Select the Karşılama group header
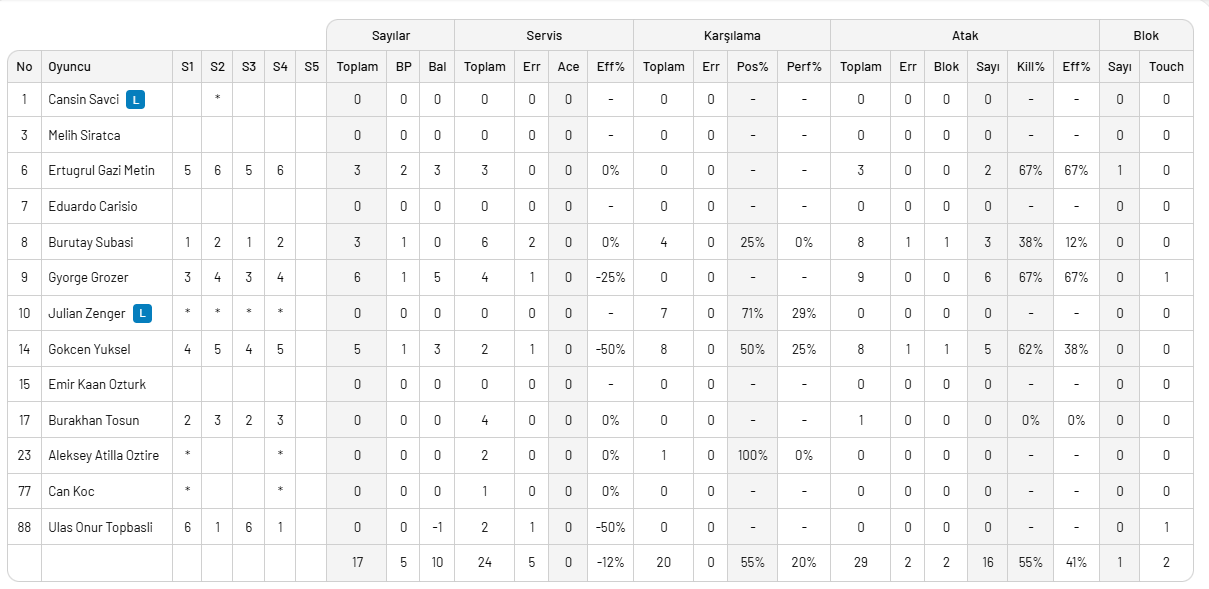Image resolution: width=1209 pixels, height=589 pixels. [x=732, y=36]
